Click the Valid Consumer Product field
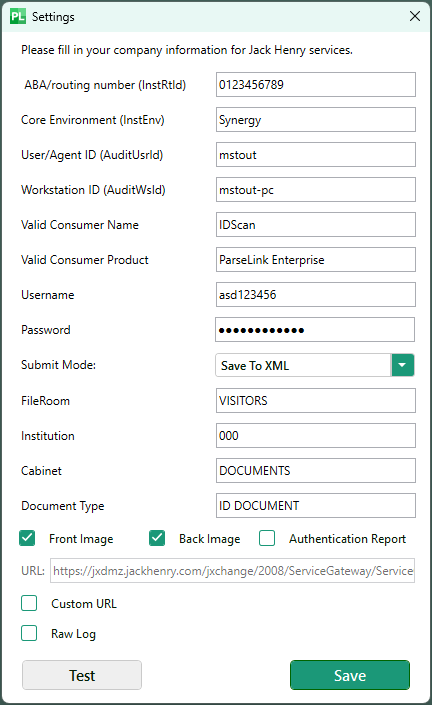Image resolution: width=432 pixels, height=705 pixels. (x=316, y=259)
